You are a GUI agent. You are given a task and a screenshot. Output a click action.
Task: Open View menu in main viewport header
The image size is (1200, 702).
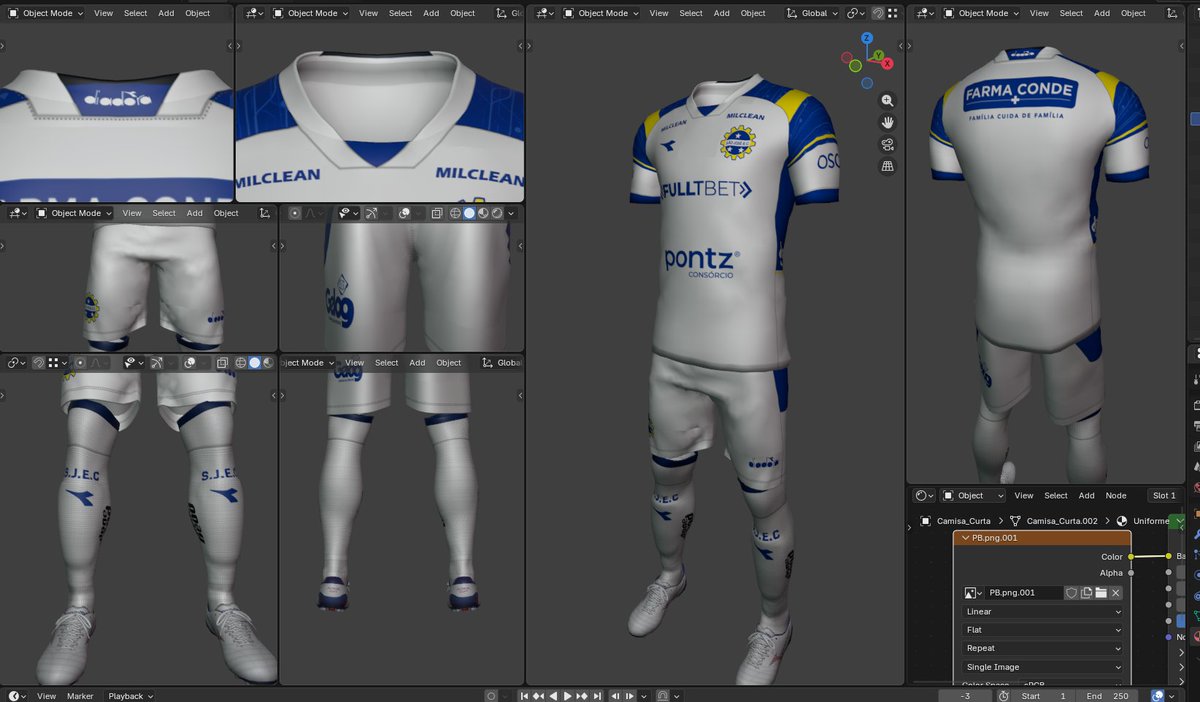(x=659, y=13)
